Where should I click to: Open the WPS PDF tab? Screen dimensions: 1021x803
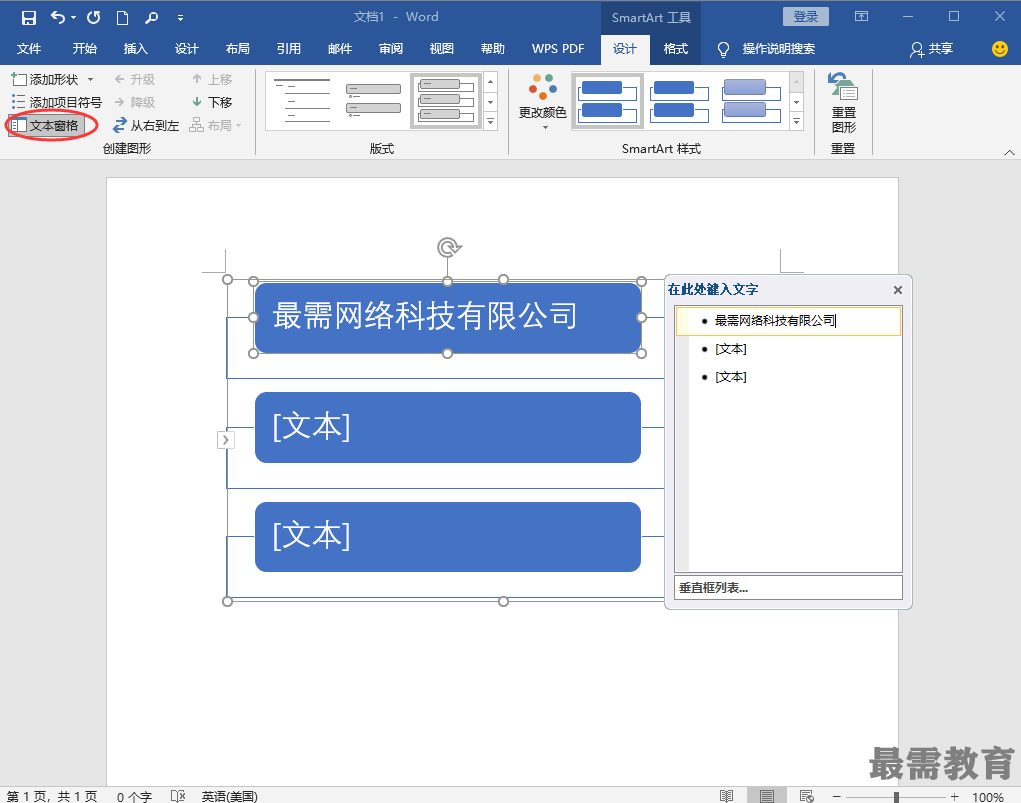point(558,49)
